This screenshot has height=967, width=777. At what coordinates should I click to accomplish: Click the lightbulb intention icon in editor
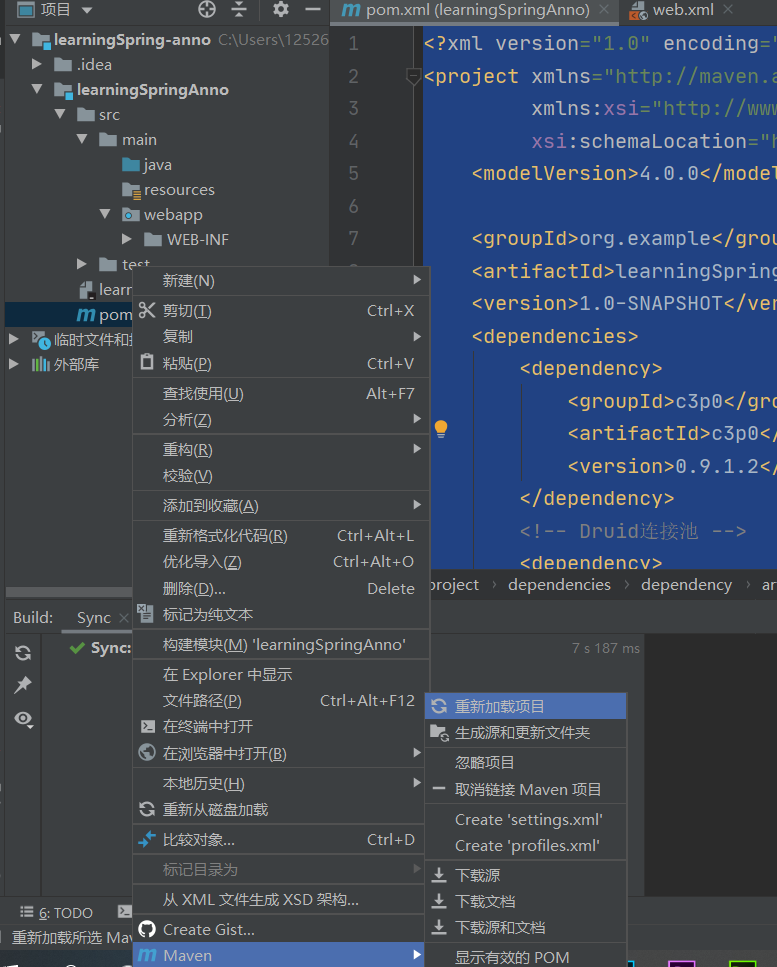click(x=441, y=429)
